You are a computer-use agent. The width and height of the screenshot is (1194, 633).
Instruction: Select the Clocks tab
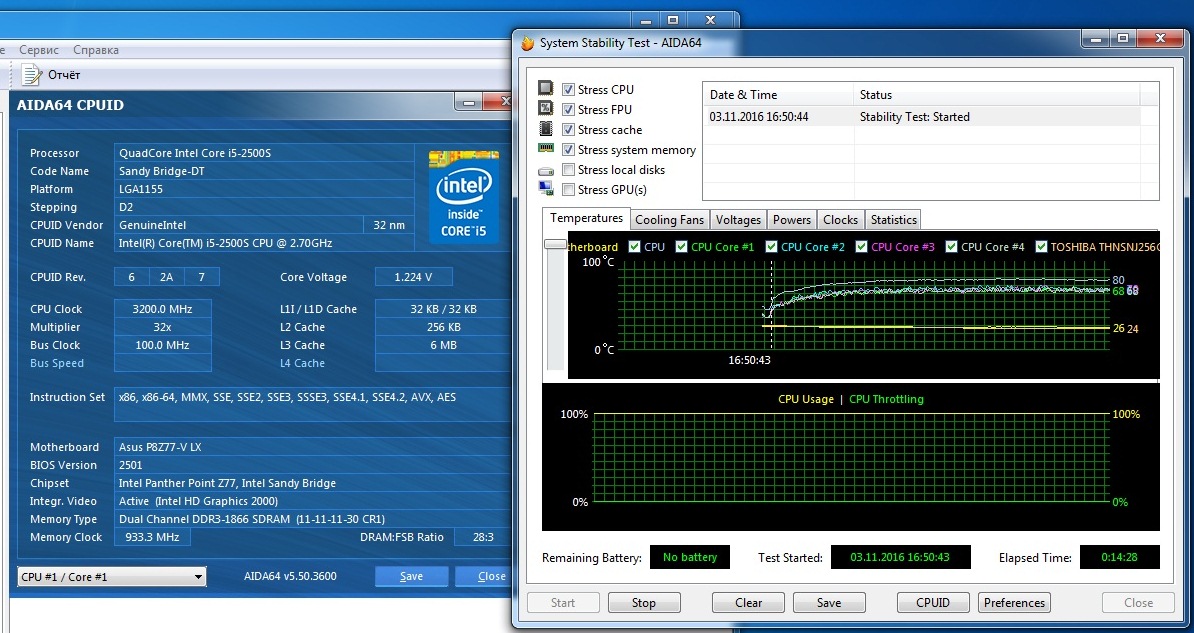(841, 219)
